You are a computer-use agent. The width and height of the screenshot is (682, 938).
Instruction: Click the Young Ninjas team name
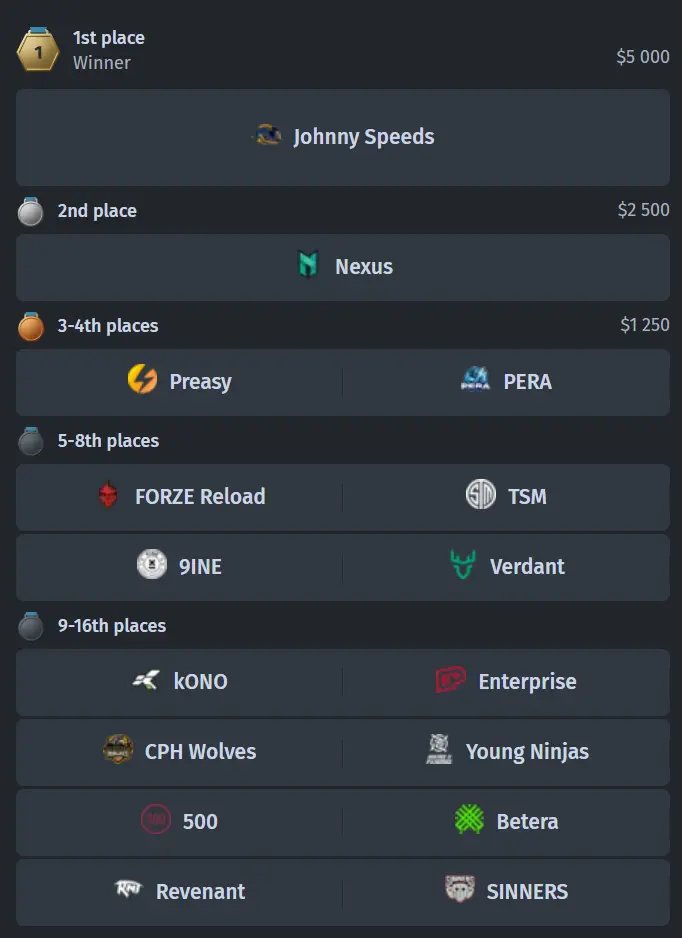click(x=527, y=752)
